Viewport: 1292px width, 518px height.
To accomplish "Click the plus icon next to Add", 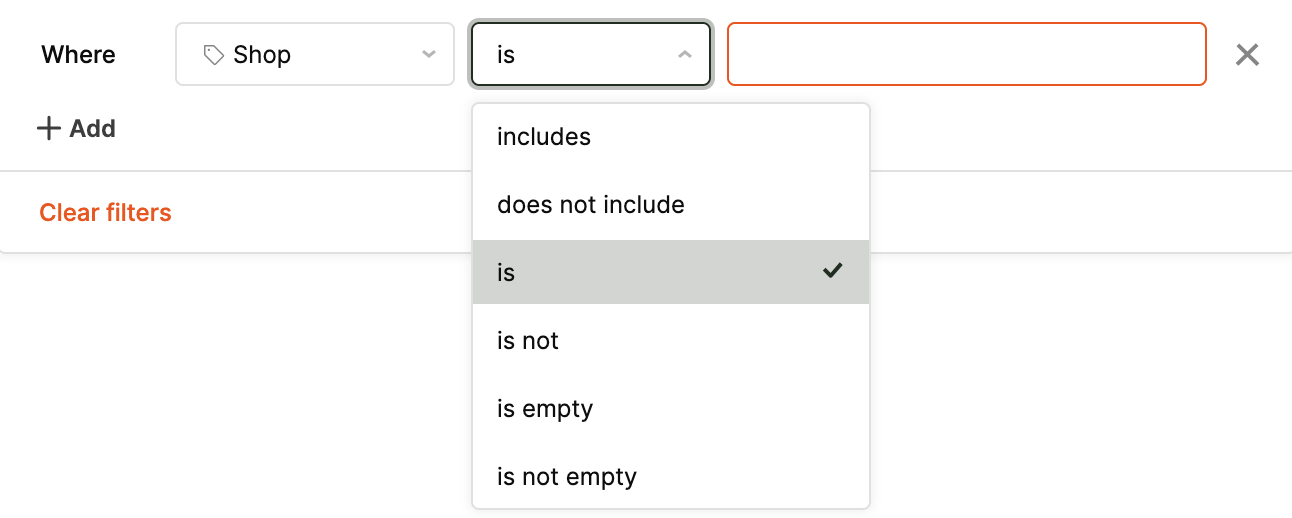I will click(48, 129).
